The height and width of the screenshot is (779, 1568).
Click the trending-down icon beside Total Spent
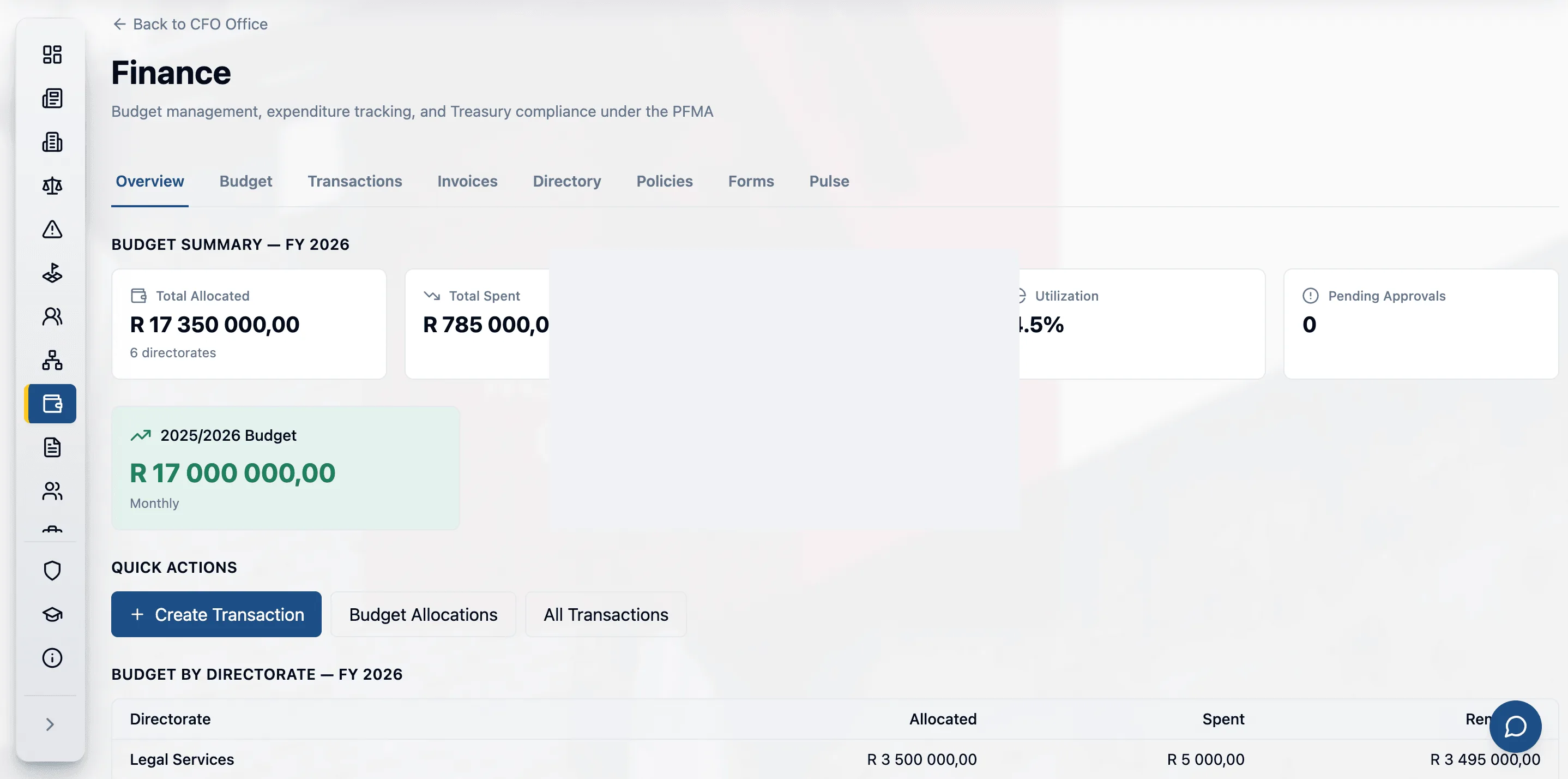coord(432,296)
